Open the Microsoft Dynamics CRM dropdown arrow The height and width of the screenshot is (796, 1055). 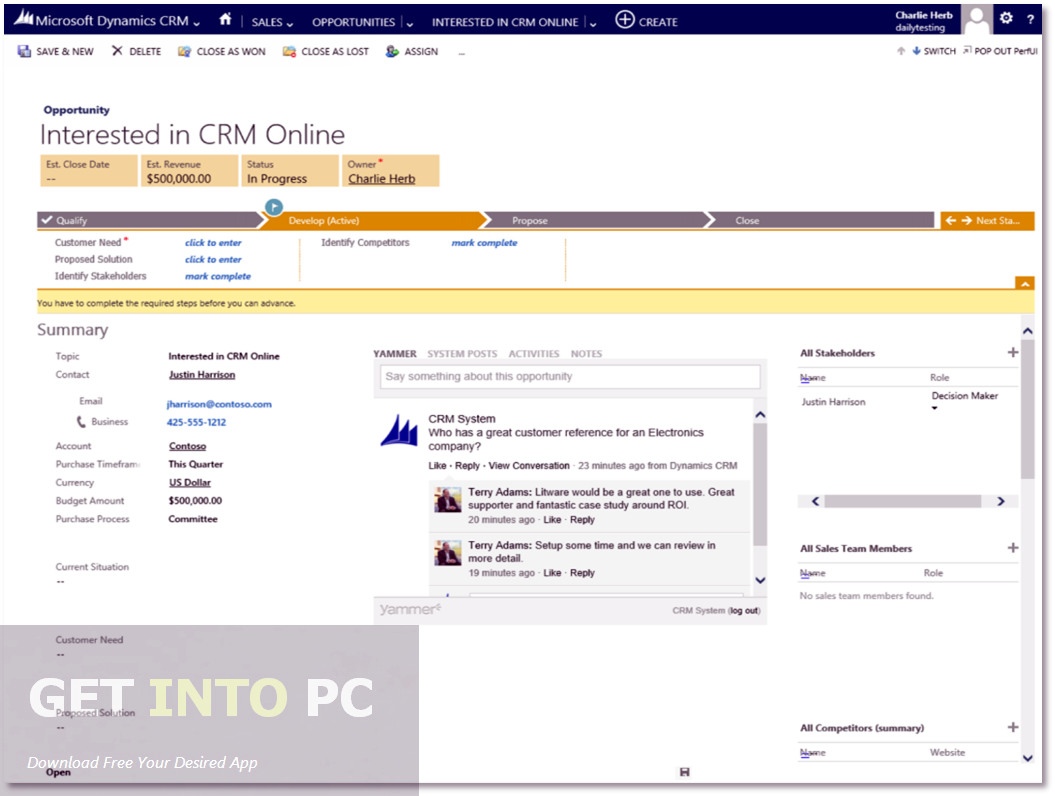pyautogui.click(x=196, y=24)
